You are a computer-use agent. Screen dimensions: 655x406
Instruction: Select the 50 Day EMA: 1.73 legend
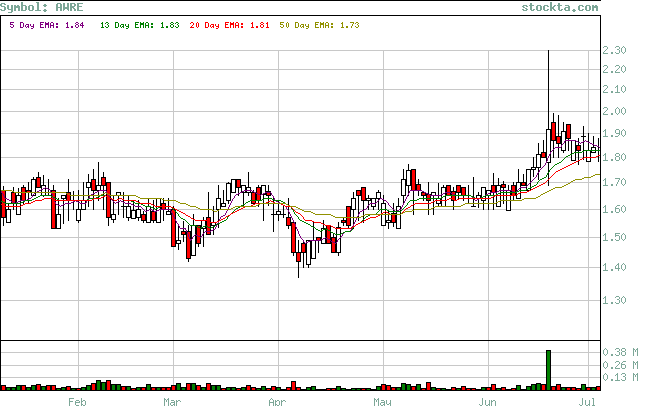click(320, 25)
